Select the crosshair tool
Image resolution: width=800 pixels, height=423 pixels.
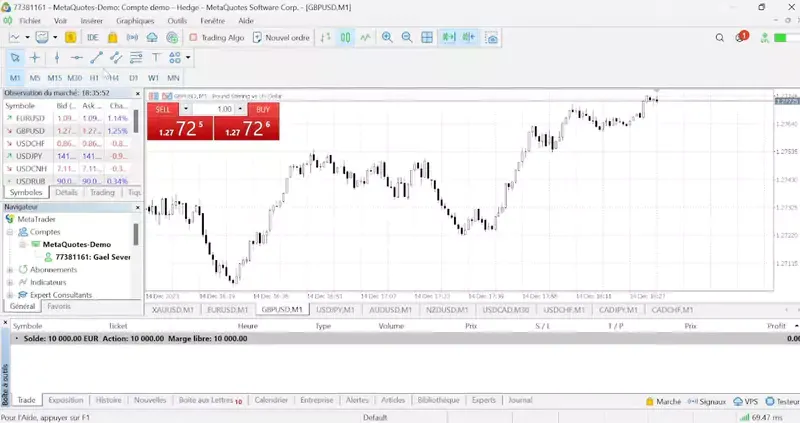point(35,58)
